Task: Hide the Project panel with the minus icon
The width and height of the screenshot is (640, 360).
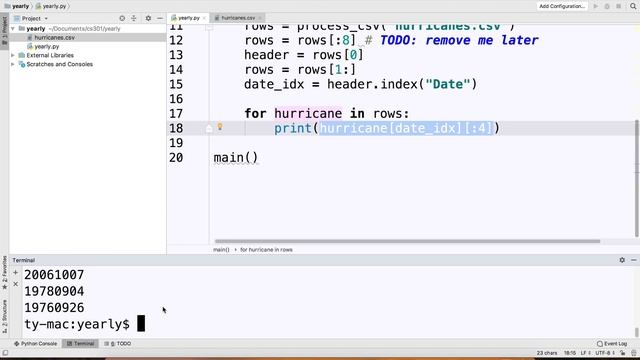Action: coord(160,18)
